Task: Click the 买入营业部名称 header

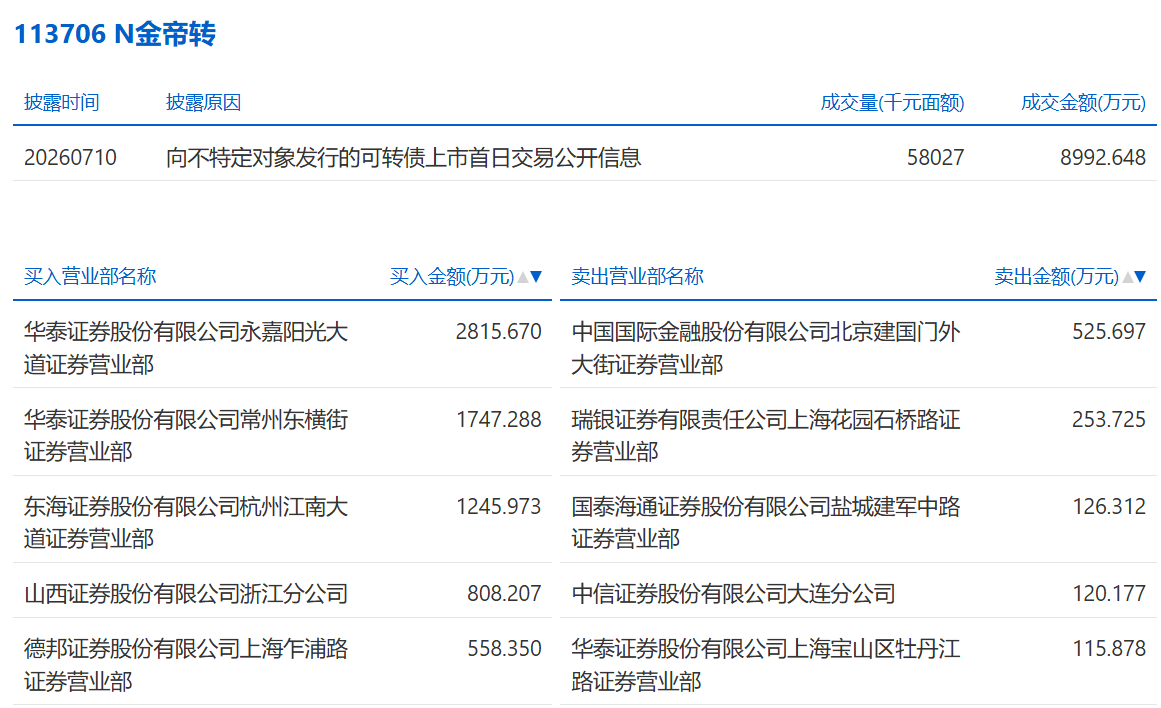Action: pyautogui.click(x=90, y=276)
